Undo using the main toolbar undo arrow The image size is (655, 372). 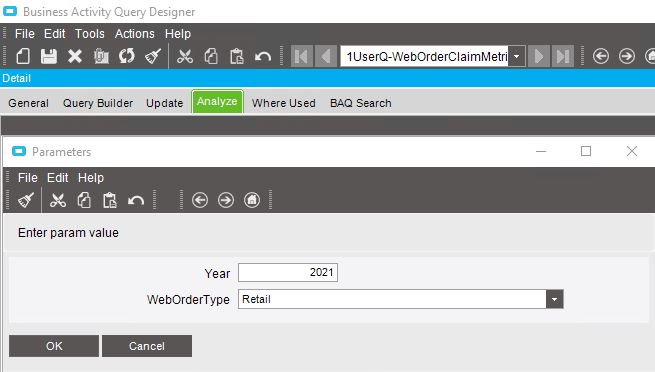[263, 56]
